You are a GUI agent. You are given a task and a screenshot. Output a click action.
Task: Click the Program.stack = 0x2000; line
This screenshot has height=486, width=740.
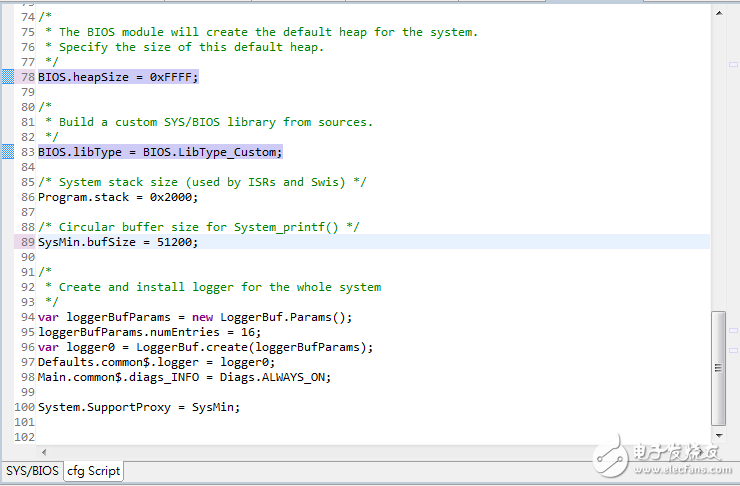tap(118, 197)
